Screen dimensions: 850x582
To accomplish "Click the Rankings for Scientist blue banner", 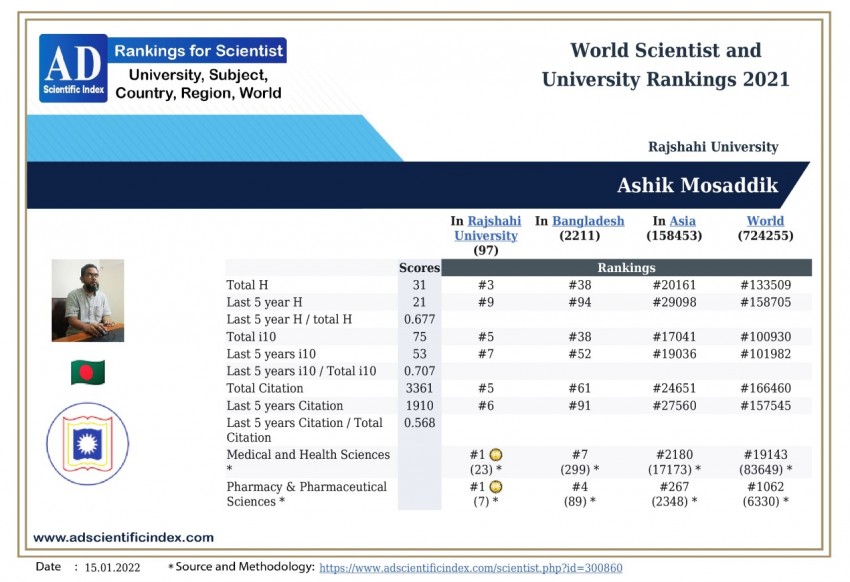I will click(198, 50).
